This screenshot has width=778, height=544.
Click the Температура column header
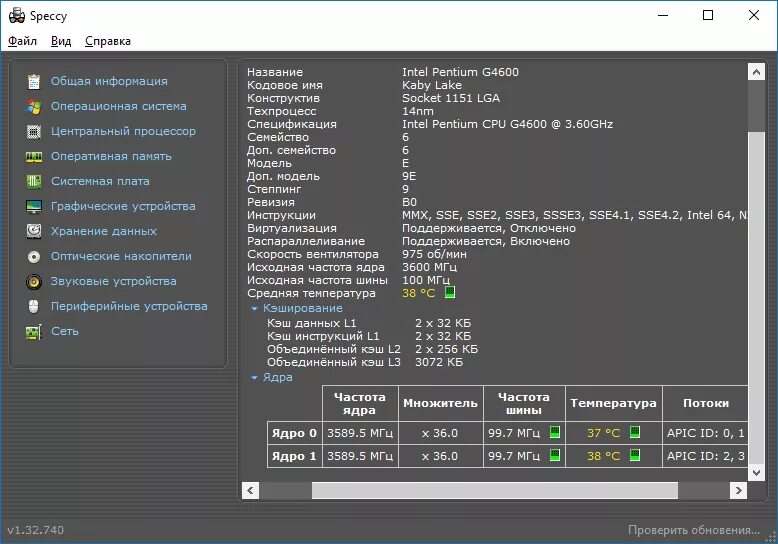614,404
